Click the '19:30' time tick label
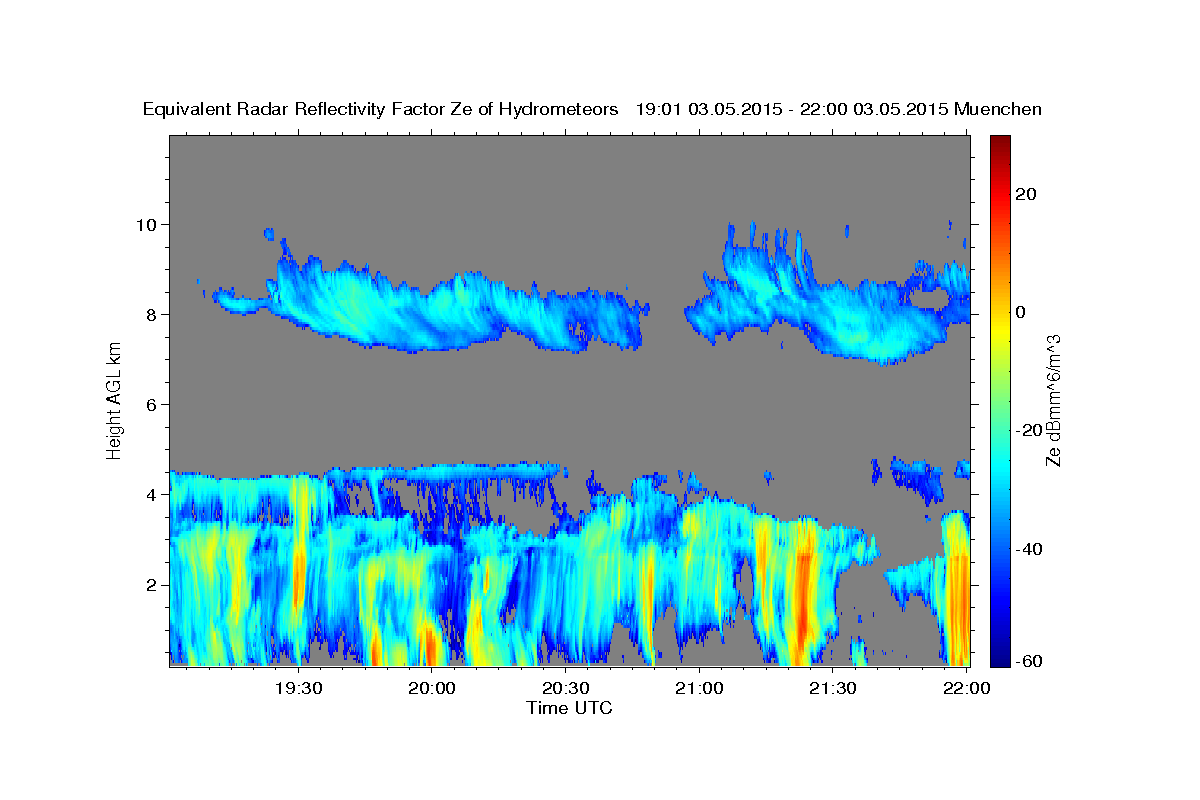The width and height of the screenshot is (1200, 800). coord(298,688)
